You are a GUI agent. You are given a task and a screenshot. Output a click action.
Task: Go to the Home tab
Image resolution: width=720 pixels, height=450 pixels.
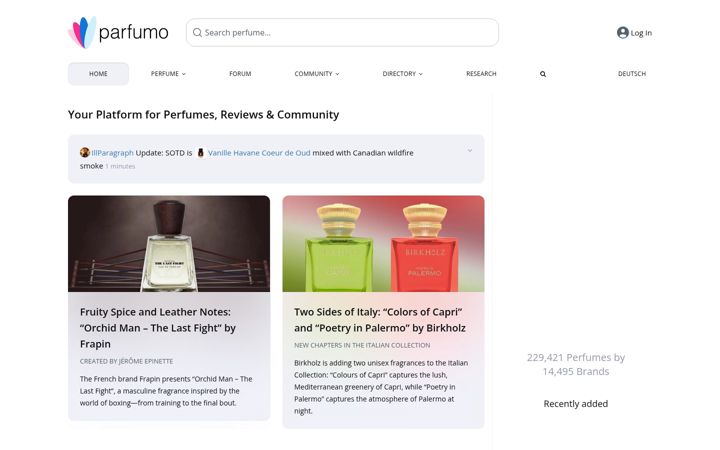tap(98, 73)
